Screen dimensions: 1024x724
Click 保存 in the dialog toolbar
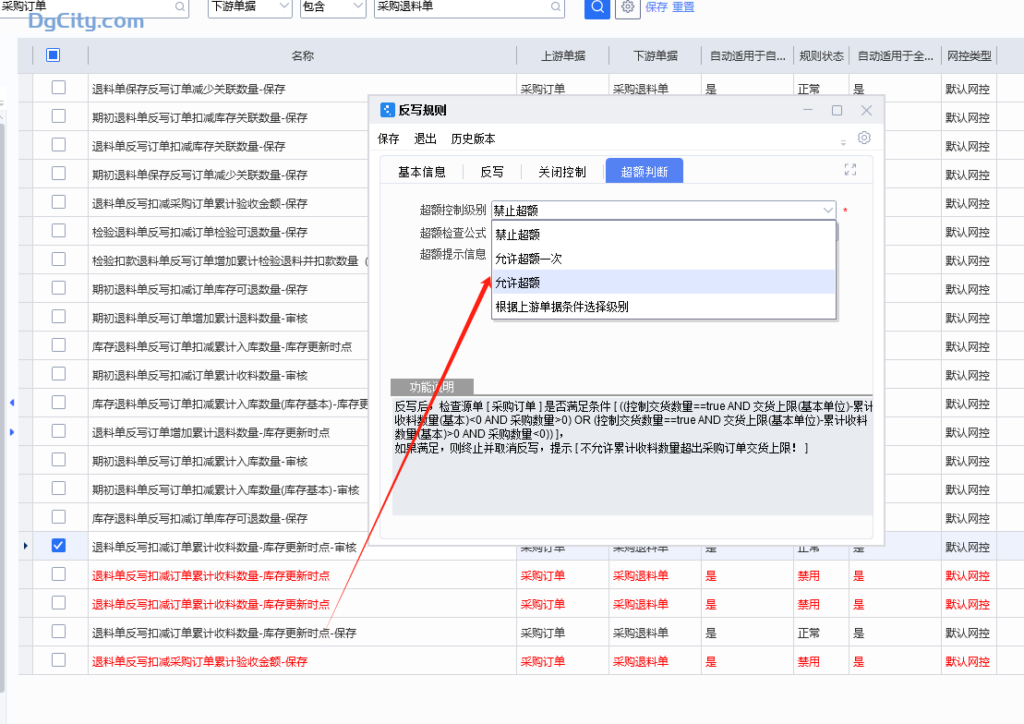coord(388,139)
